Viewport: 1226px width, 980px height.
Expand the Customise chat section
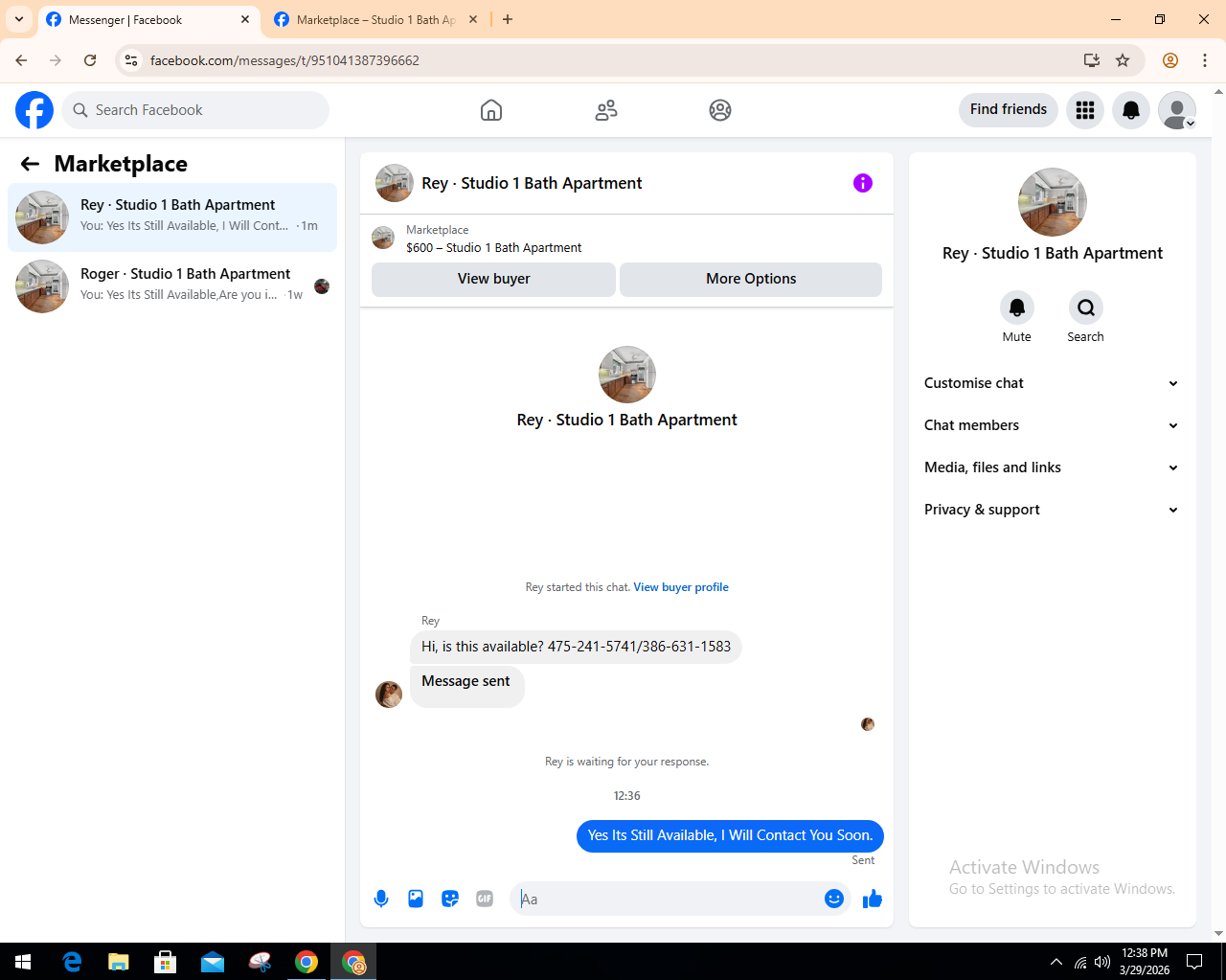tap(1052, 383)
